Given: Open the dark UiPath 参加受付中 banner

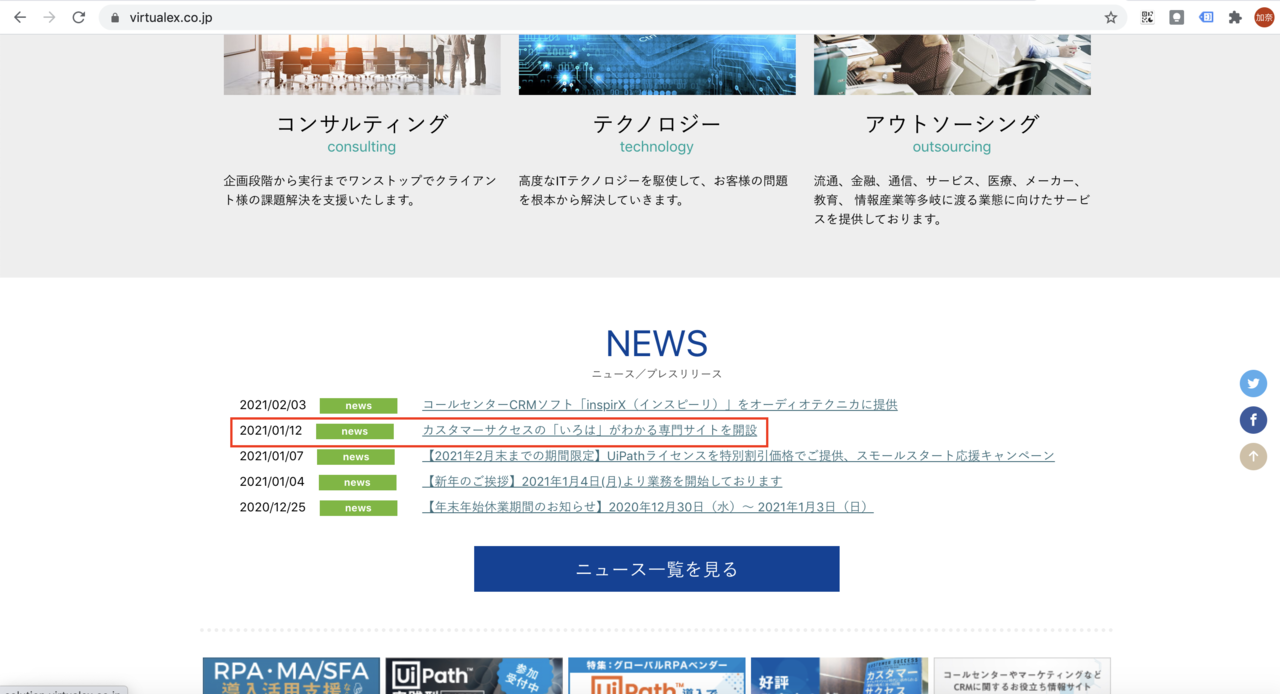Looking at the screenshot, I should (x=474, y=676).
